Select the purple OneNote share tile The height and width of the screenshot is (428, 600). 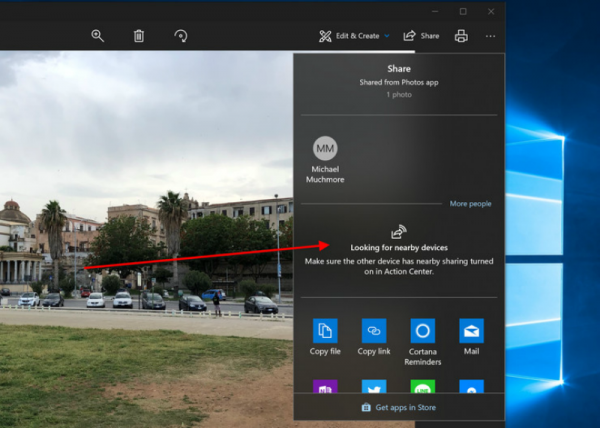click(325, 386)
